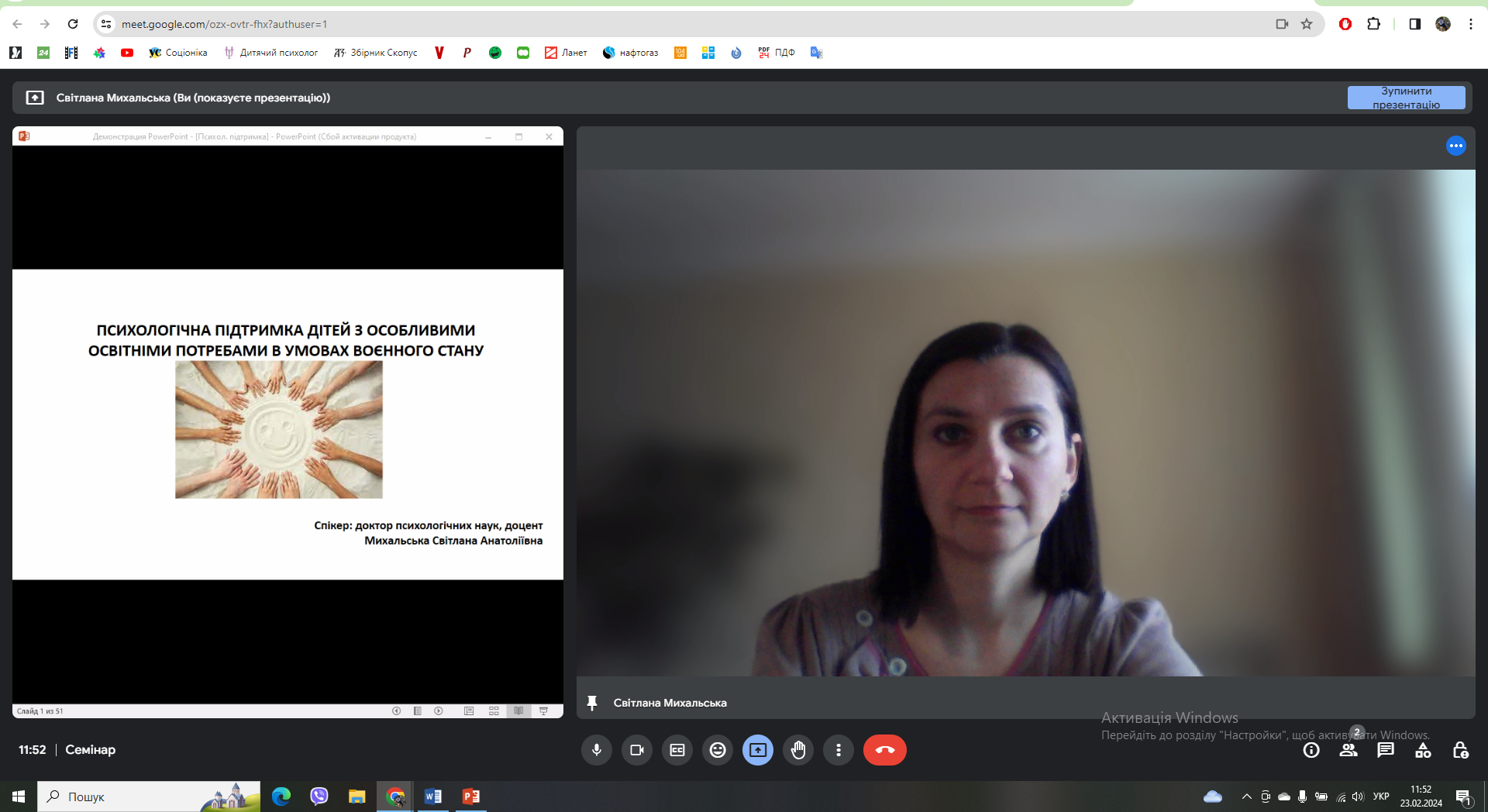Switch to PowerPoint in taskbar
1488x812 pixels.
[x=470, y=797]
